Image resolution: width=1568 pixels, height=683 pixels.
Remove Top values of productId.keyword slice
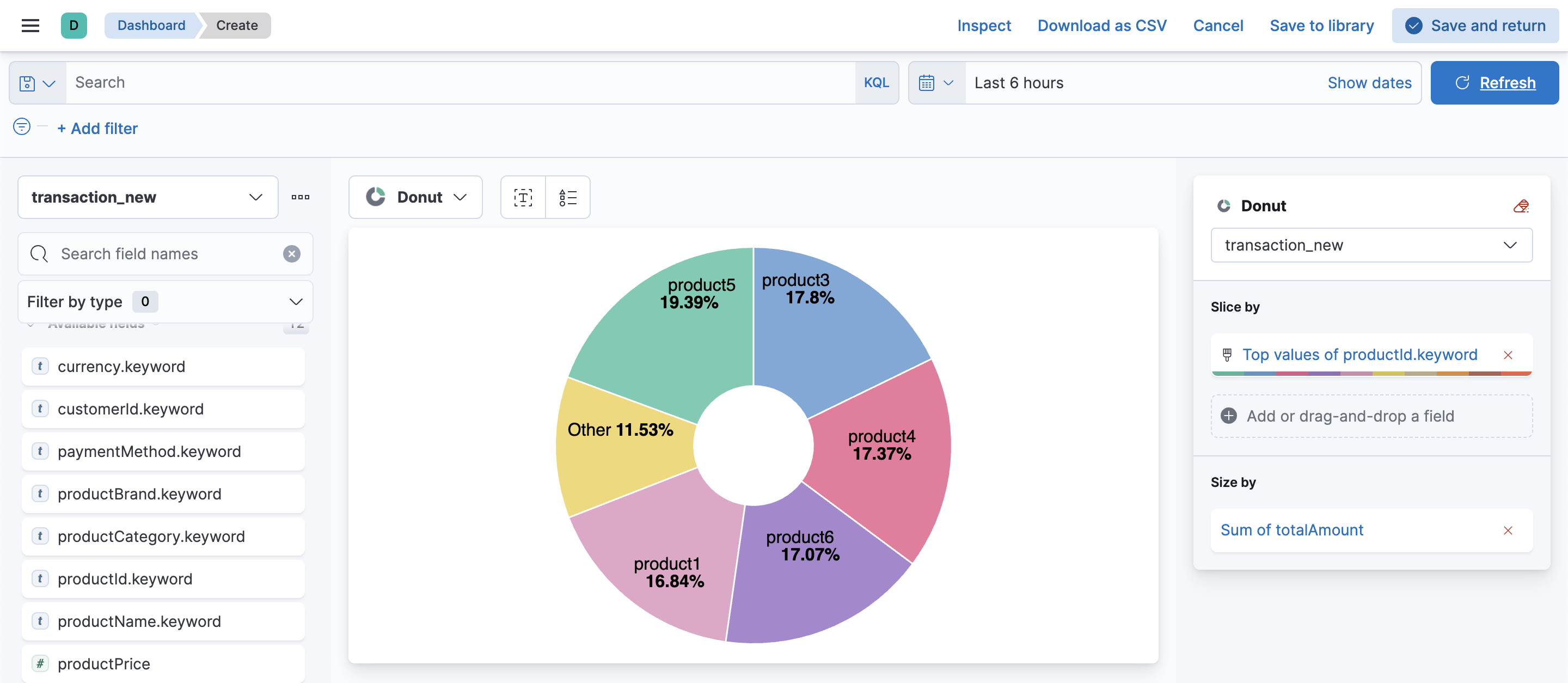pos(1508,355)
